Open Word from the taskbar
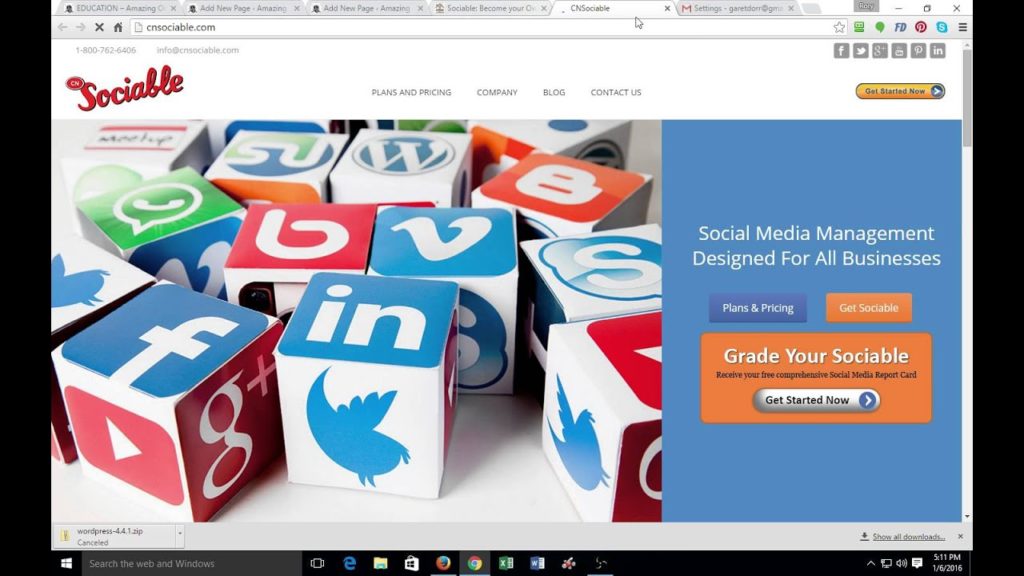This screenshot has height=576, width=1024. [x=537, y=563]
